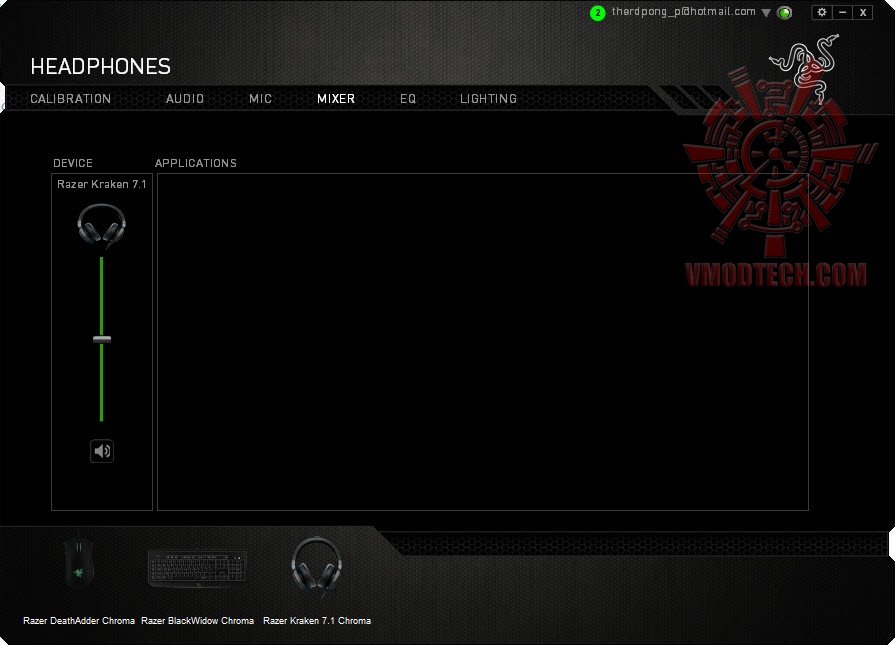
Task: Click the Applications heading
Action: (196, 163)
